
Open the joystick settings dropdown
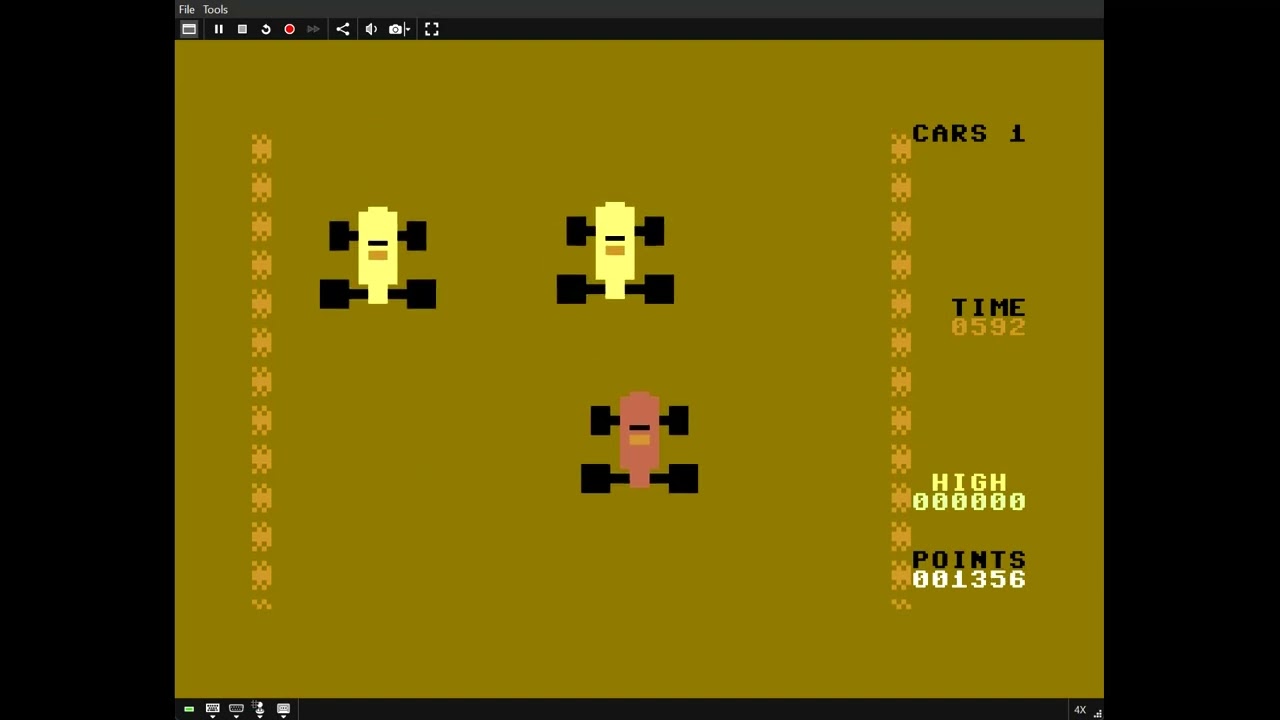(x=259, y=710)
